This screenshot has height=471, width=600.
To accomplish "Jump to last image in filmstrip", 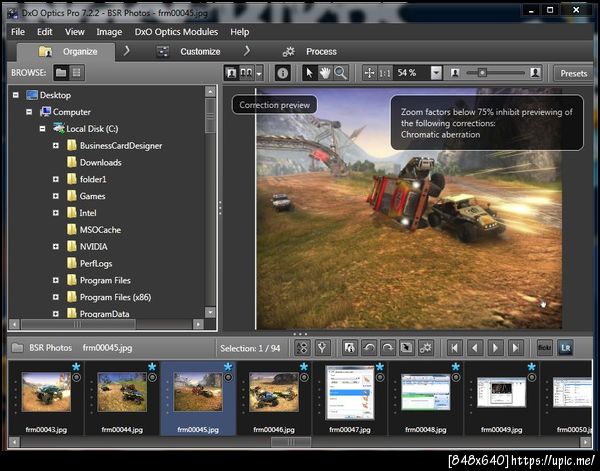I will click(515, 348).
